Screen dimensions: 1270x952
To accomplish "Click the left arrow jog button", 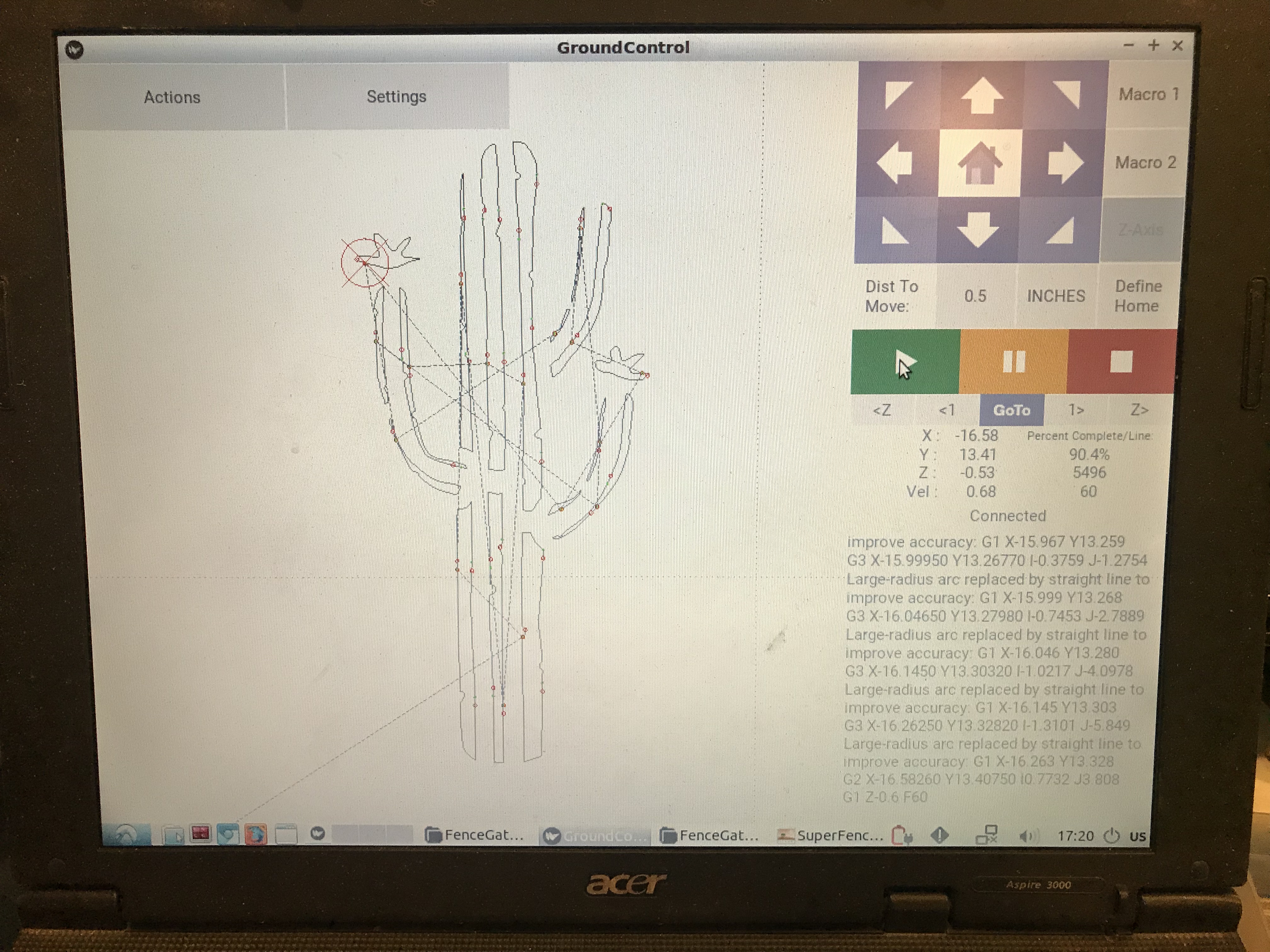I will click(x=896, y=163).
